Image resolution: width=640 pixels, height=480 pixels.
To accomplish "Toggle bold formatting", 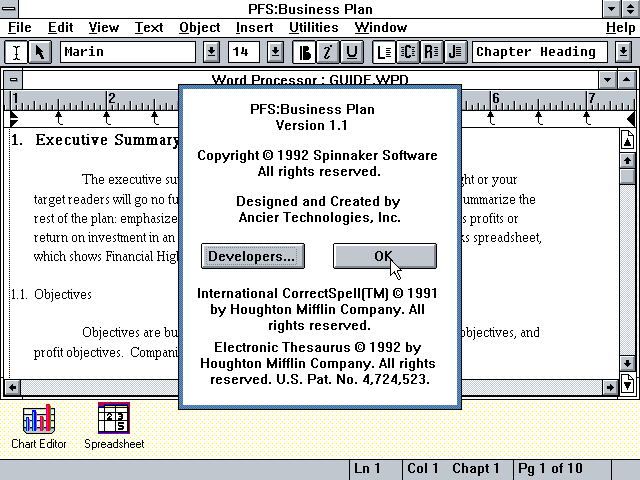I will click(x=304, y=52).
